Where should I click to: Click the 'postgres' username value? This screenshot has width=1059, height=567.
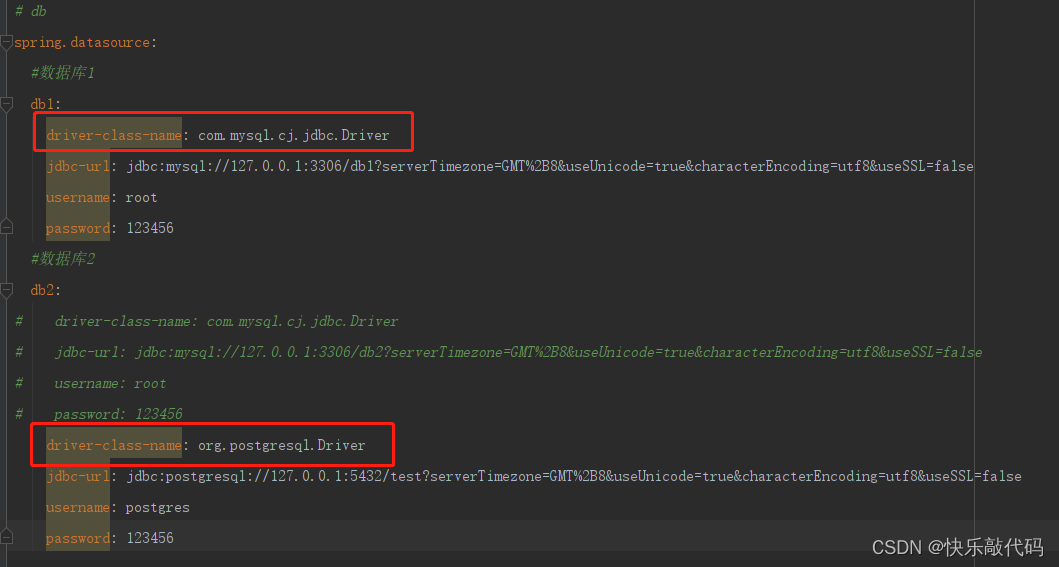click(157, 508)
